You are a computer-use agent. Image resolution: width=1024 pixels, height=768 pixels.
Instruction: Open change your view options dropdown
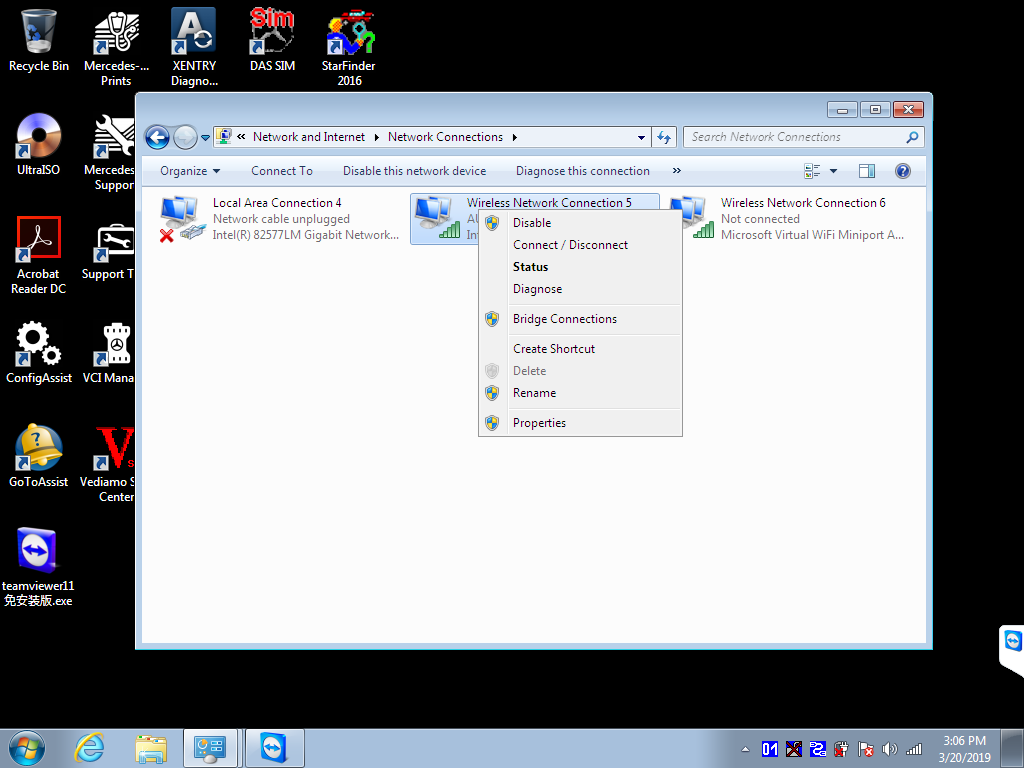pos(834,171)
